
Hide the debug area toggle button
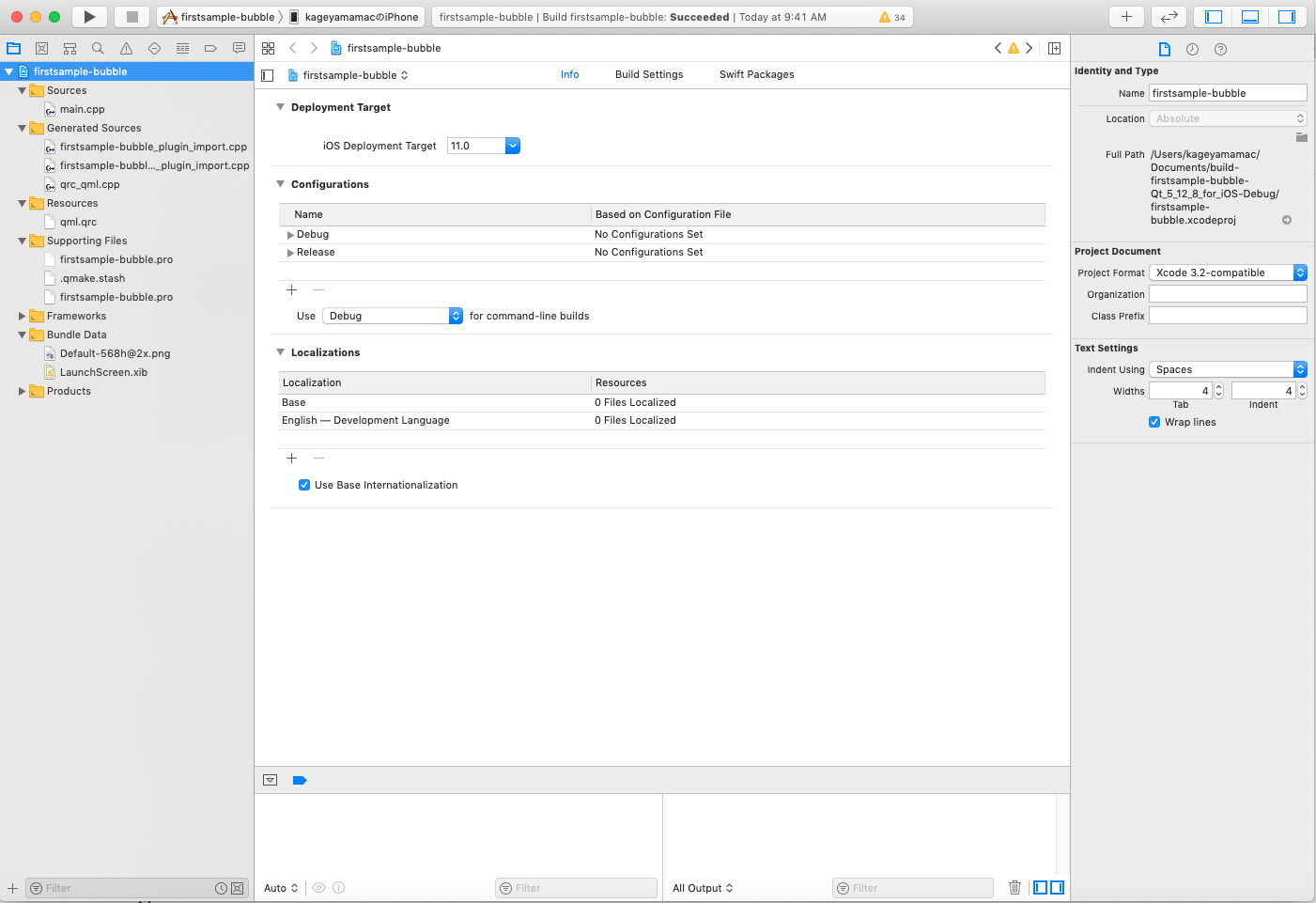click(x=271, y=780)
